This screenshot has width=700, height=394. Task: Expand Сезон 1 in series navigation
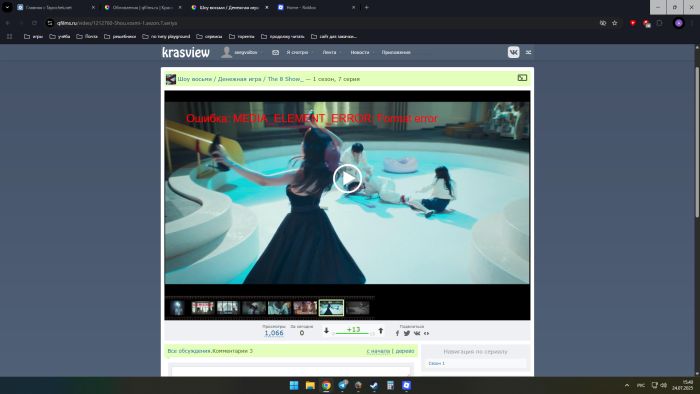point(437,364)
